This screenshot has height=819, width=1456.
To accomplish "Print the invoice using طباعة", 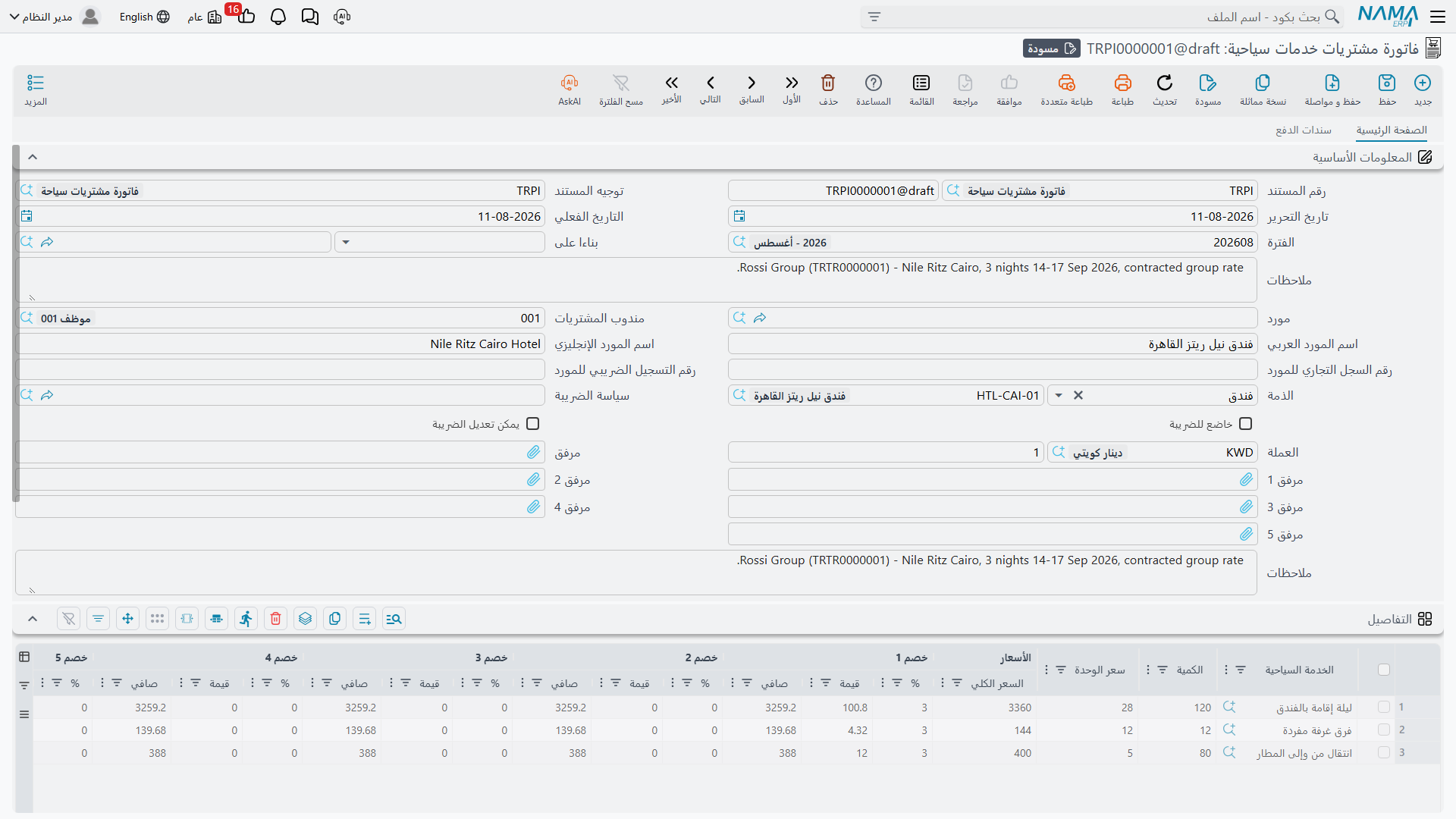I will (x=1122, y=89).
